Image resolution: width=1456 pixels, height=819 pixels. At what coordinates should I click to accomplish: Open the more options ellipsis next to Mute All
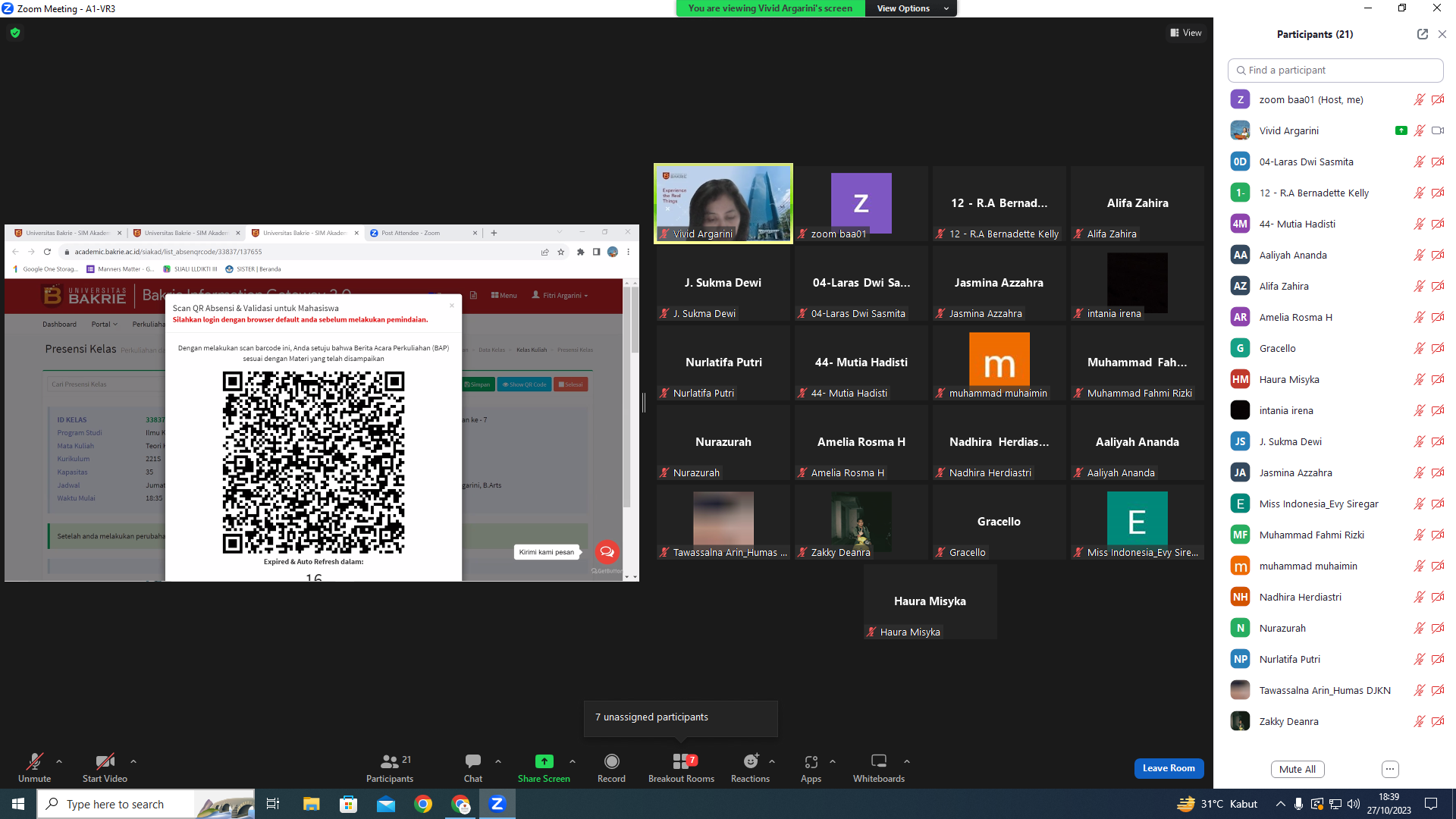1390,769
